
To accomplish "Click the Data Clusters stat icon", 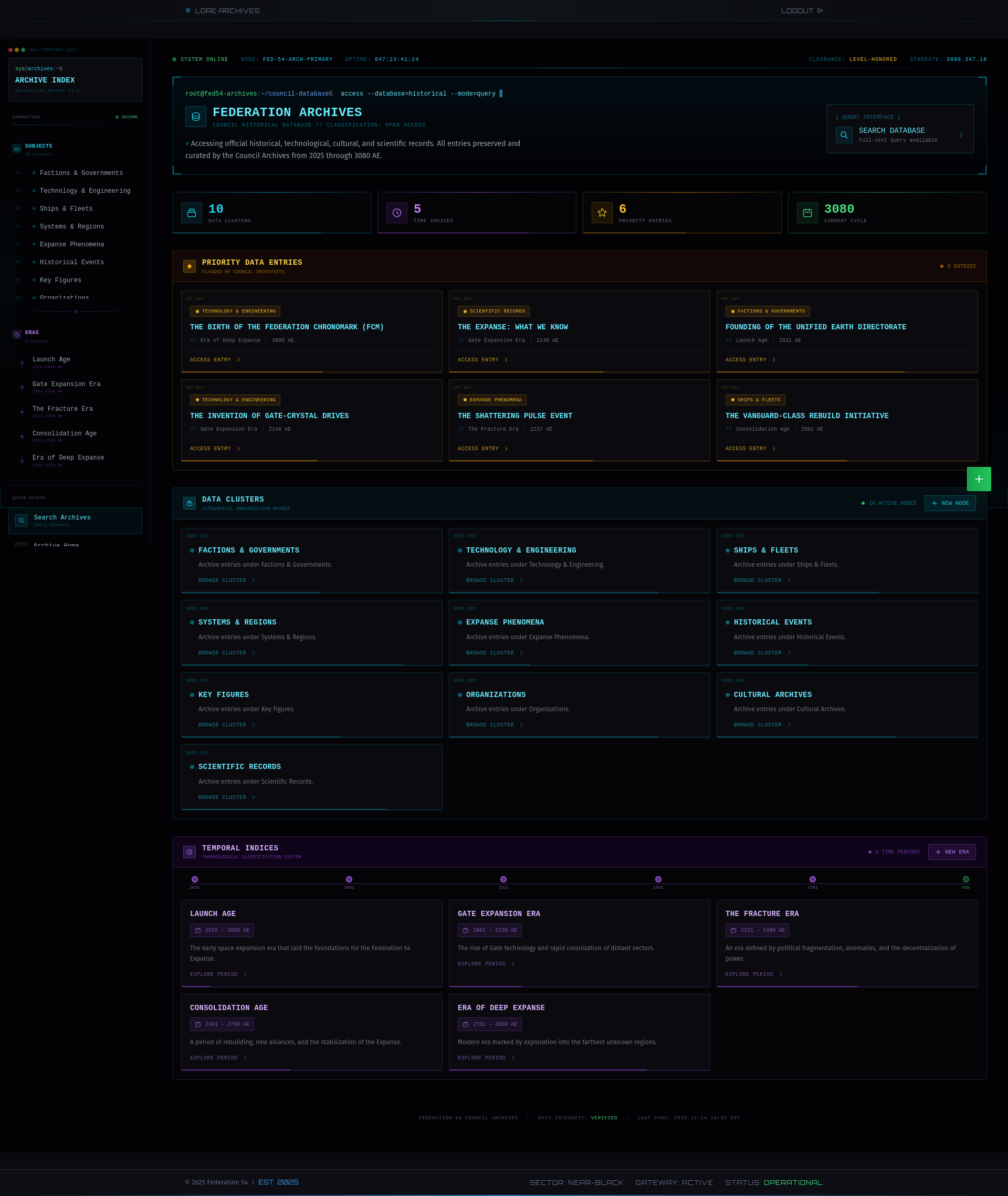I will (192, 213).
